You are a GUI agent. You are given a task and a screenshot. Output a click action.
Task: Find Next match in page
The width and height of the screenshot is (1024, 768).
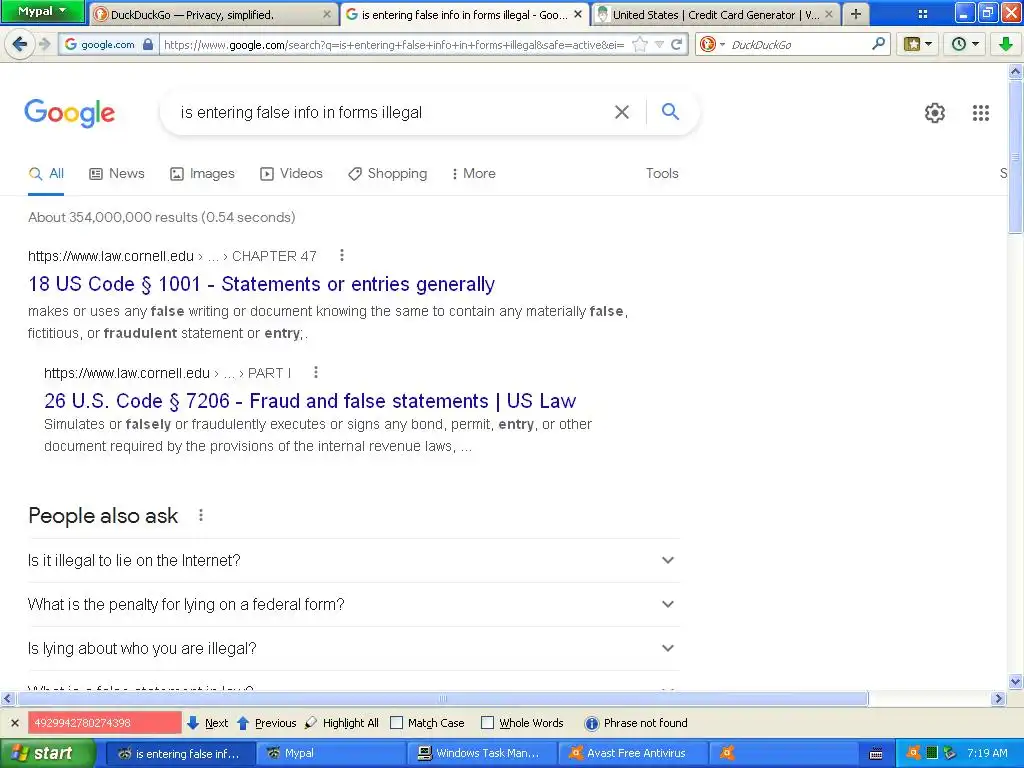[208, 723]
